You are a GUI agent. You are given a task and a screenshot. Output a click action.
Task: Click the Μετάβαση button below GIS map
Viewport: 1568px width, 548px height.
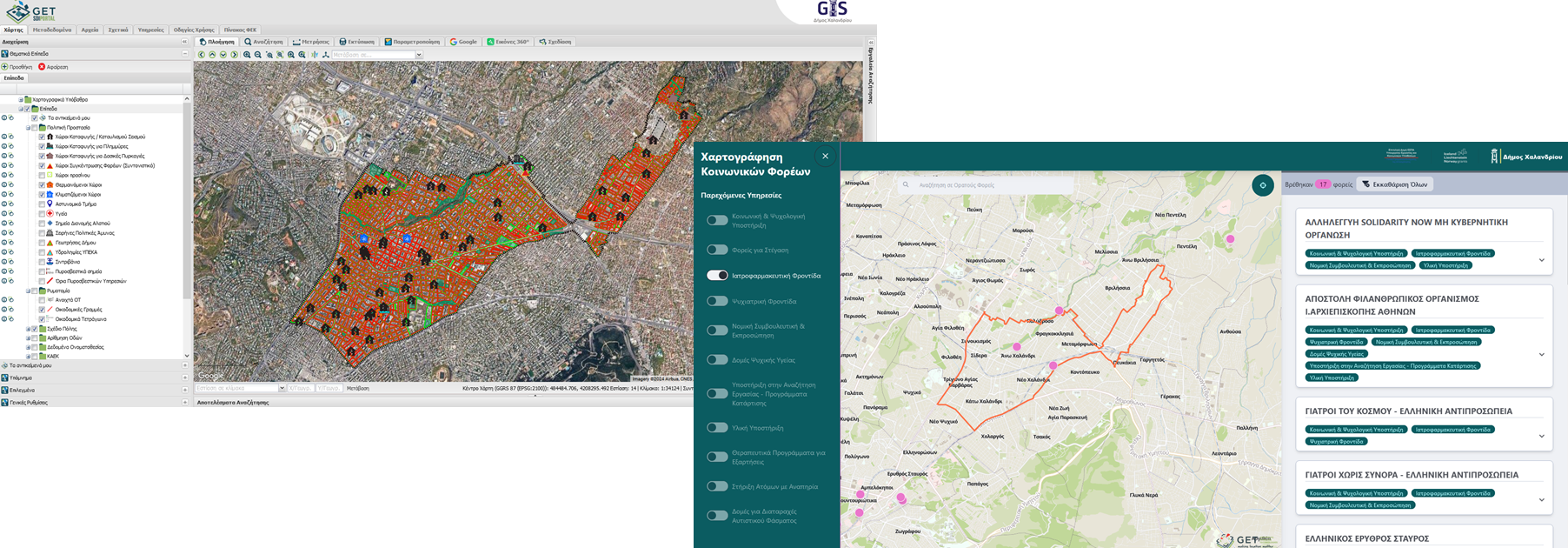coord(358,388)
